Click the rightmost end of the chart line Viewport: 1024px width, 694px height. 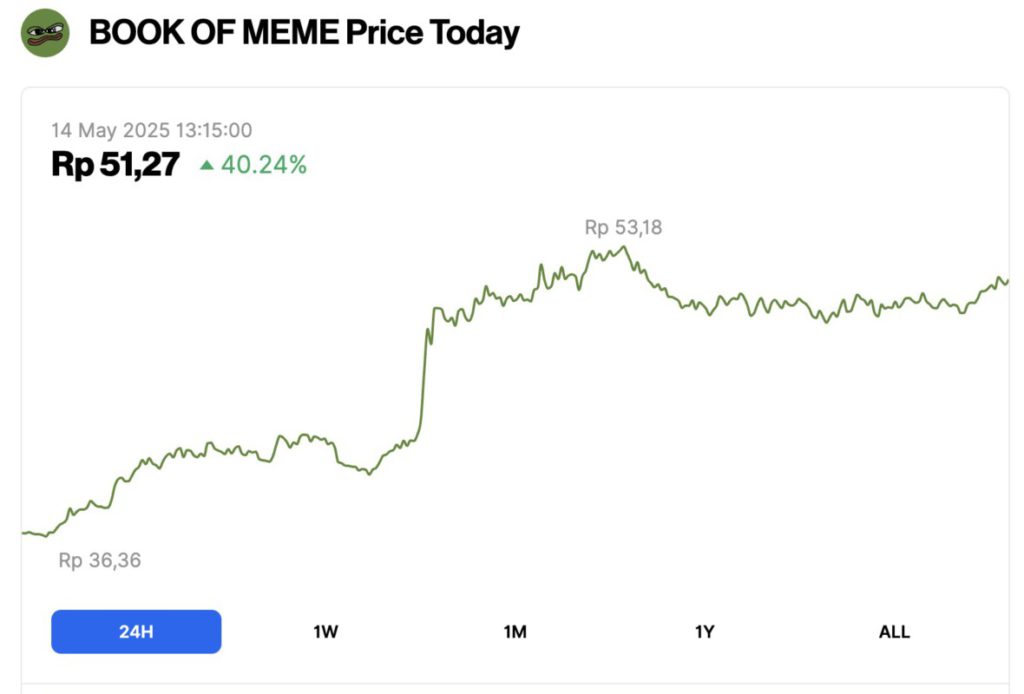[1007, 280]
